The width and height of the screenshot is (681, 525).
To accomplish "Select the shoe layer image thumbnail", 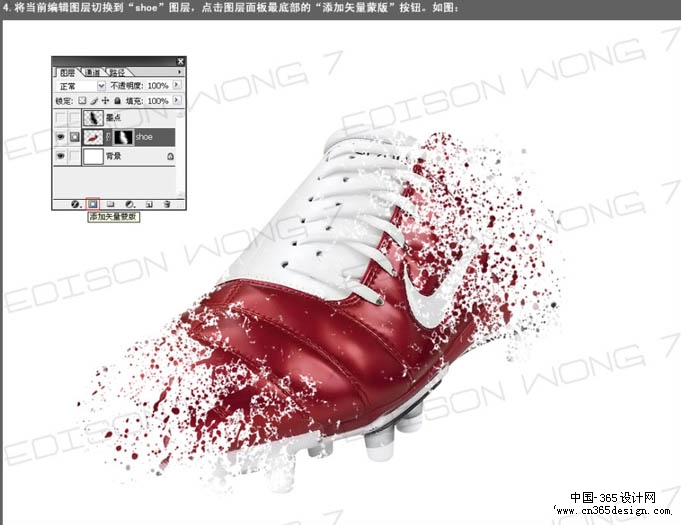I will [x=93, y=137].
